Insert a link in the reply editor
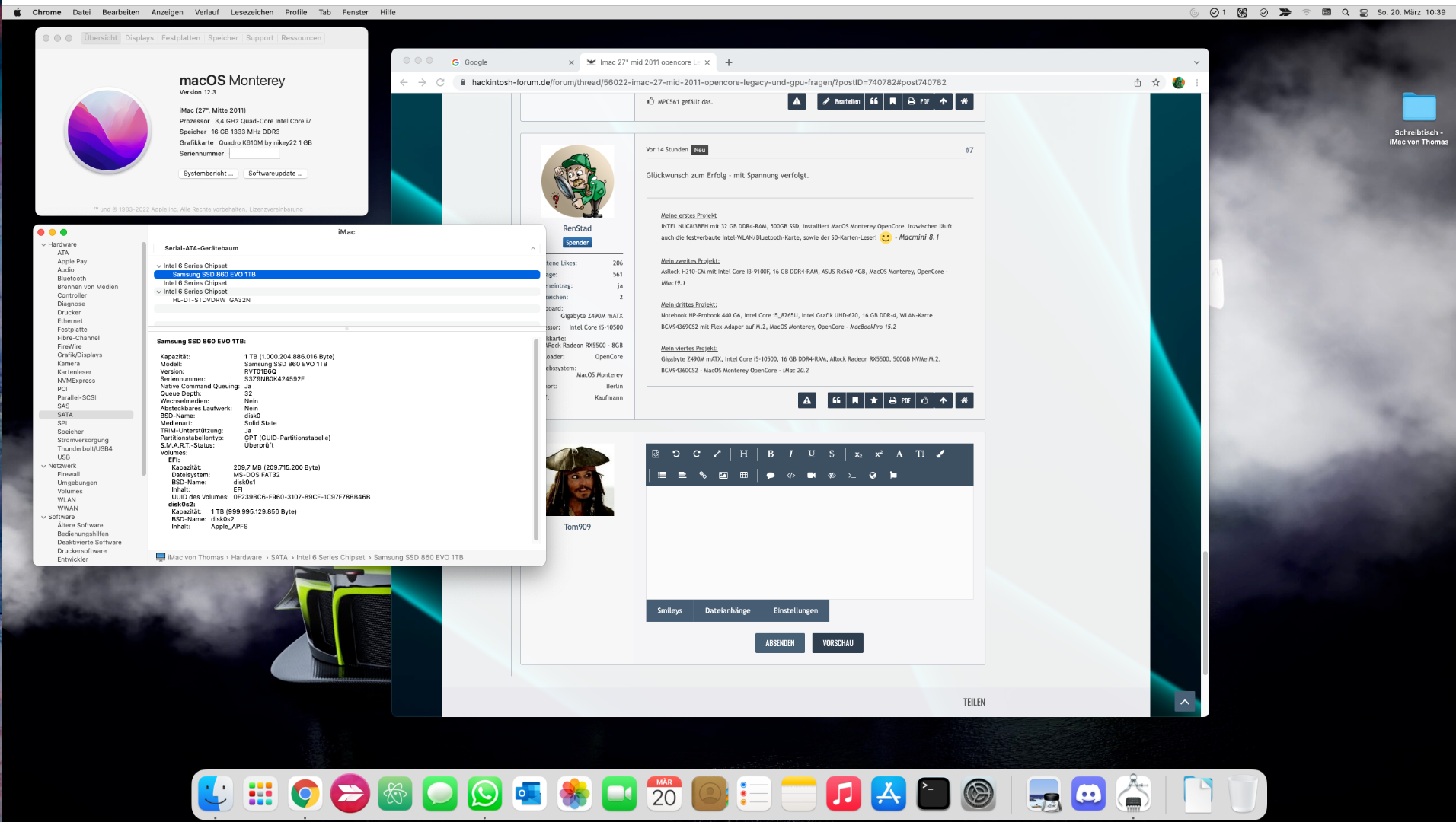 click(703, 476)
